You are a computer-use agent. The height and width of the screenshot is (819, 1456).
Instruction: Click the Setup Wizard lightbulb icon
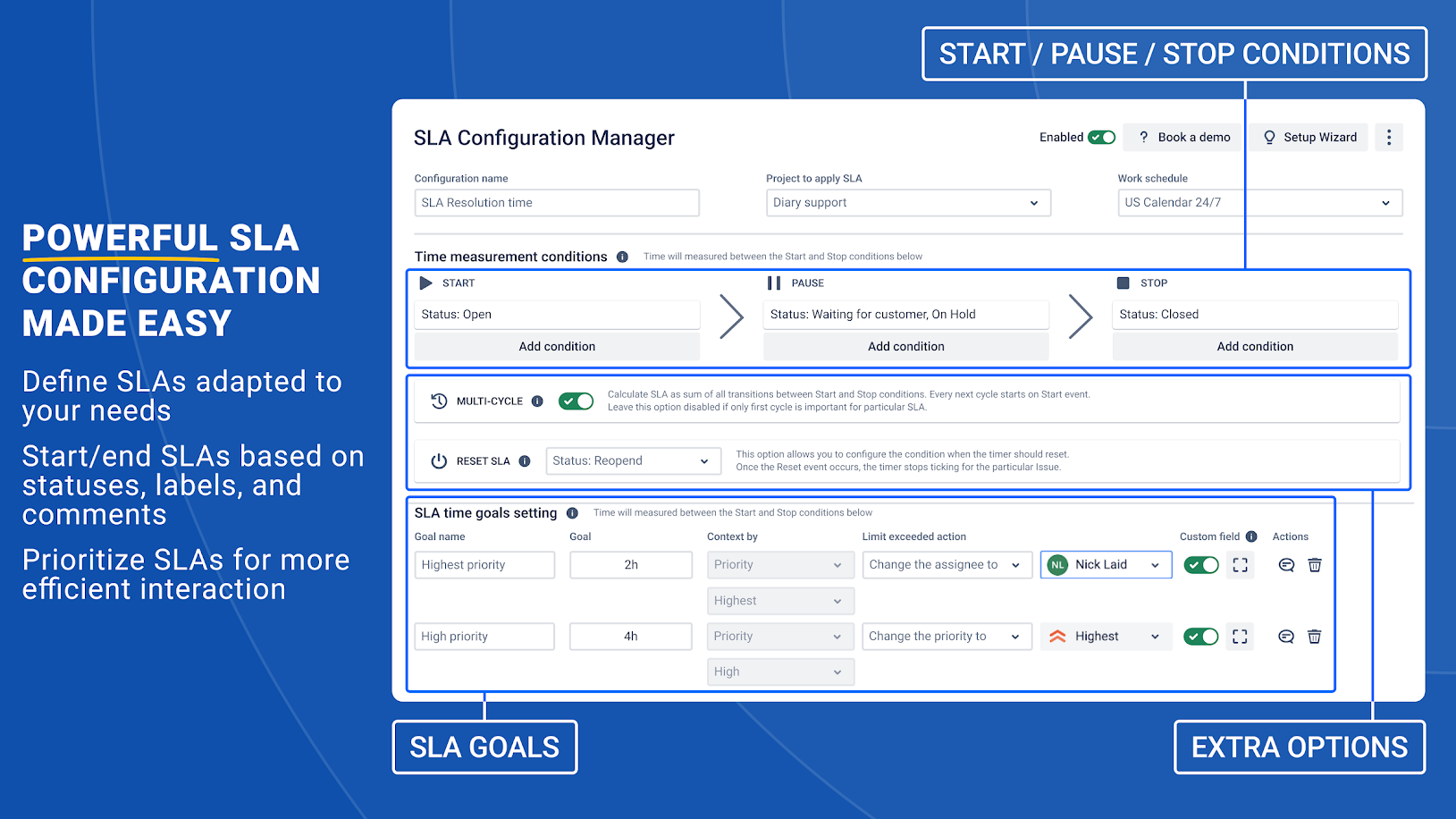coord(1269,137)
